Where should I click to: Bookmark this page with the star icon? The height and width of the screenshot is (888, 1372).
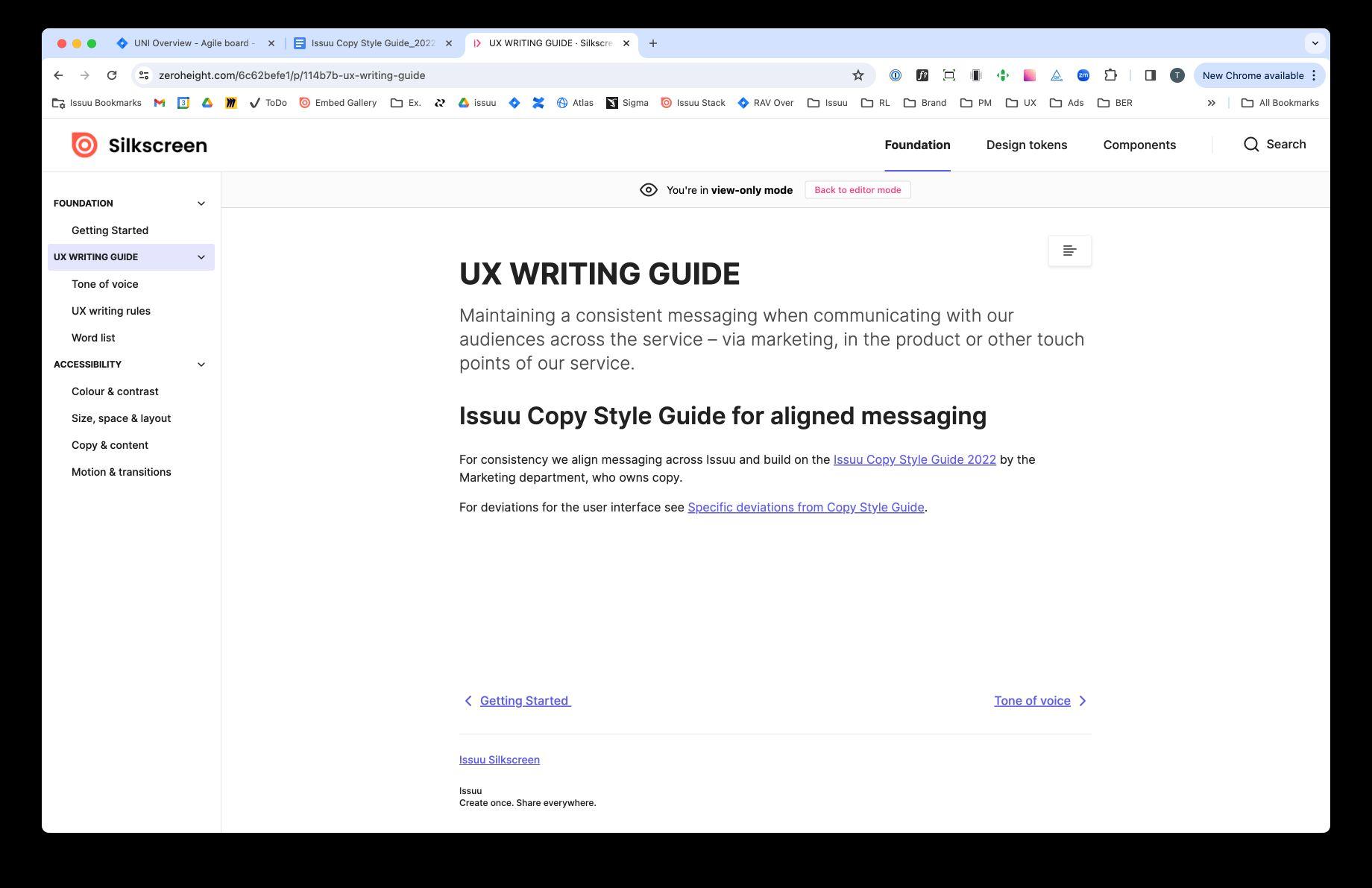coord(857,75)
